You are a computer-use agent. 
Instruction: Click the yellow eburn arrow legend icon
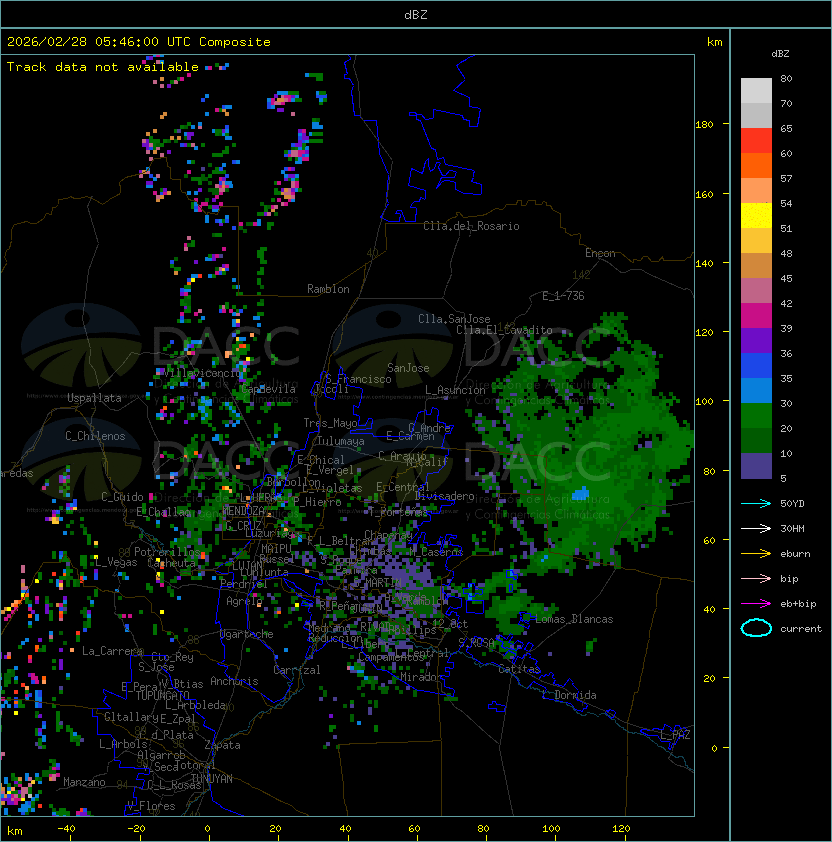[x=756, y=554]
